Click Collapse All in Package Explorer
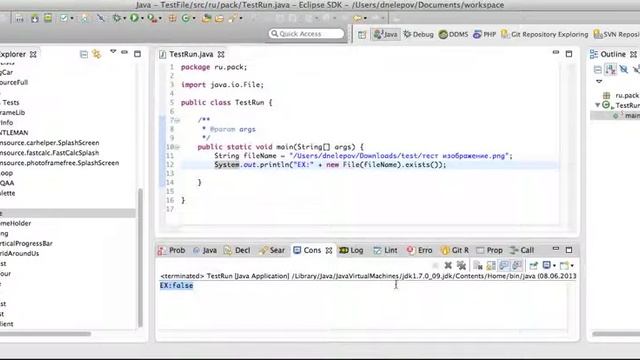Viewport: 640px width, 360px height. click(x=84, y=54)
